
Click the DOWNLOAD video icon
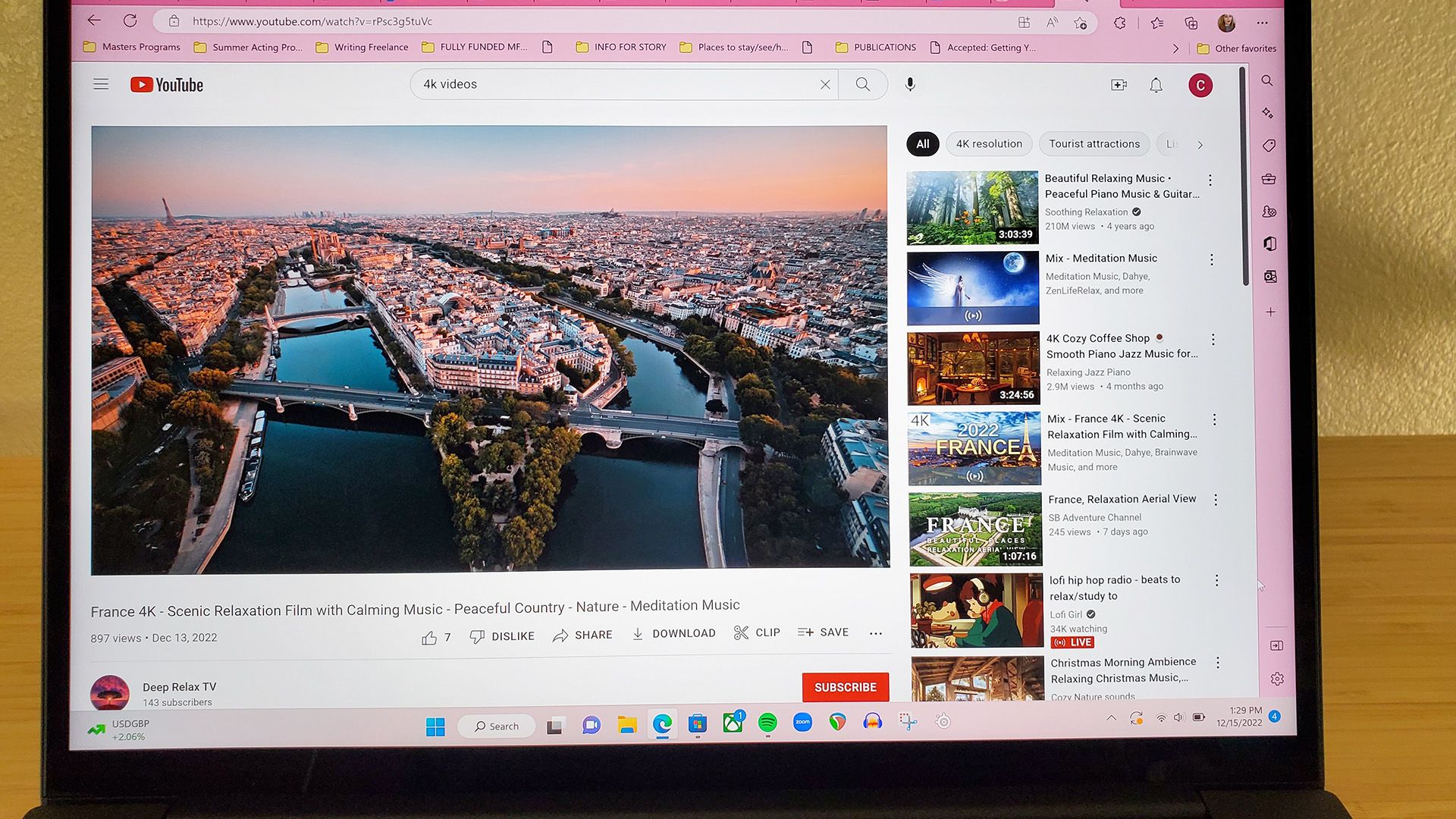pos(637,633)
